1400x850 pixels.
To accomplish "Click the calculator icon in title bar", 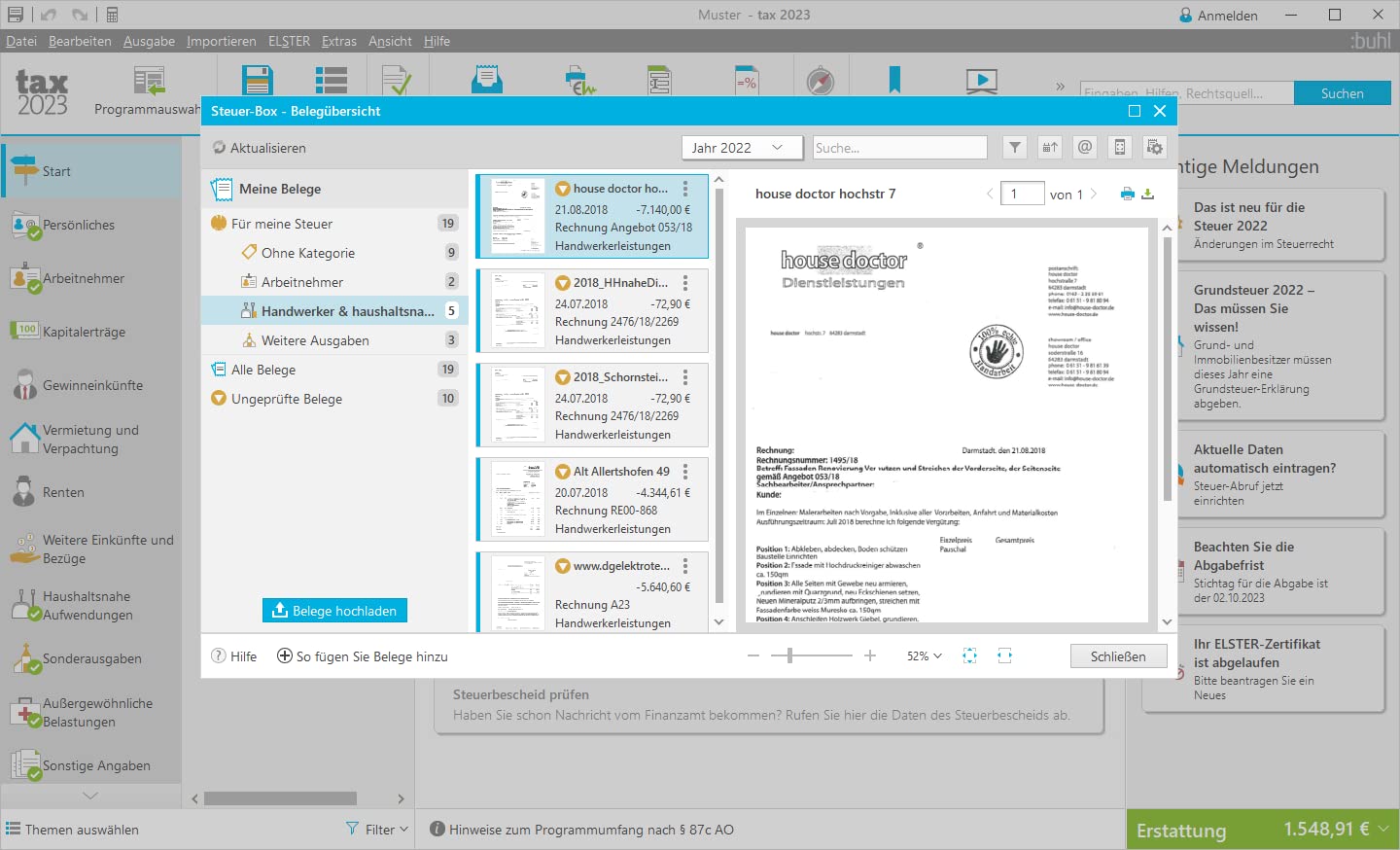I will [x=112, y=15].
